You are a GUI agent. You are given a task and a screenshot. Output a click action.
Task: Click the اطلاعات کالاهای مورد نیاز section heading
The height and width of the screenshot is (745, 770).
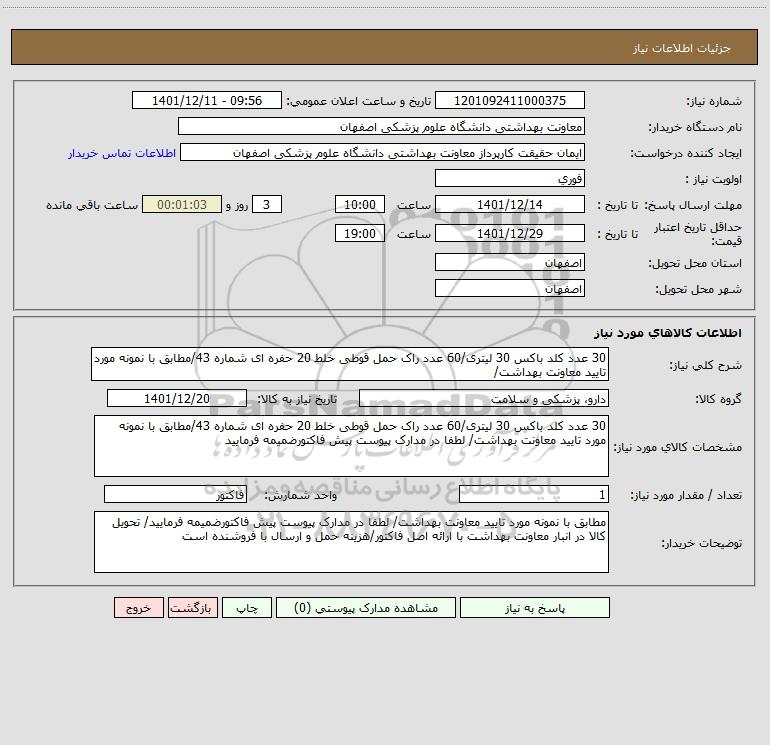point(668,333)
